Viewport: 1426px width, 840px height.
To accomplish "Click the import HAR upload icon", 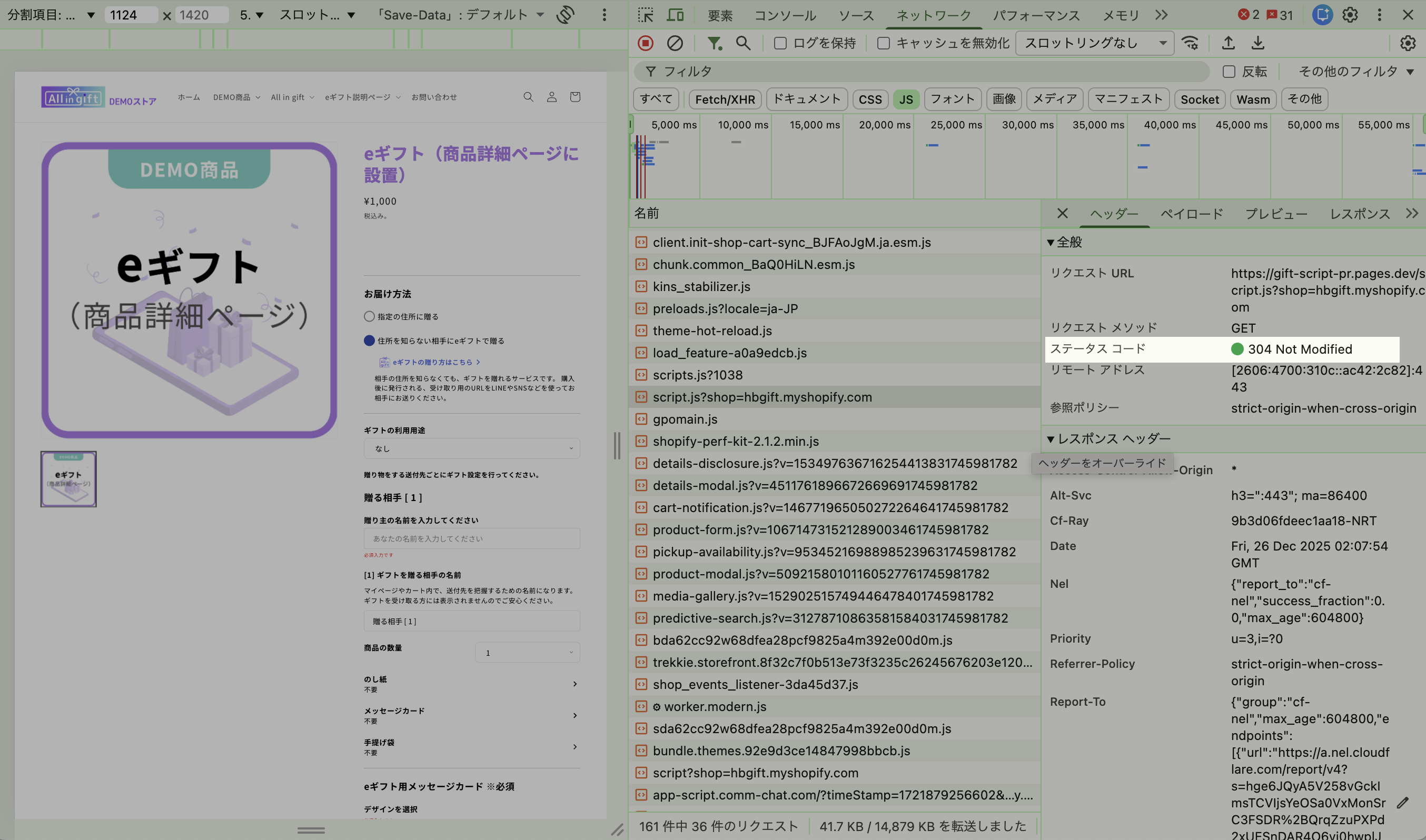I will pyautogui.click(x=1228, y=43).
